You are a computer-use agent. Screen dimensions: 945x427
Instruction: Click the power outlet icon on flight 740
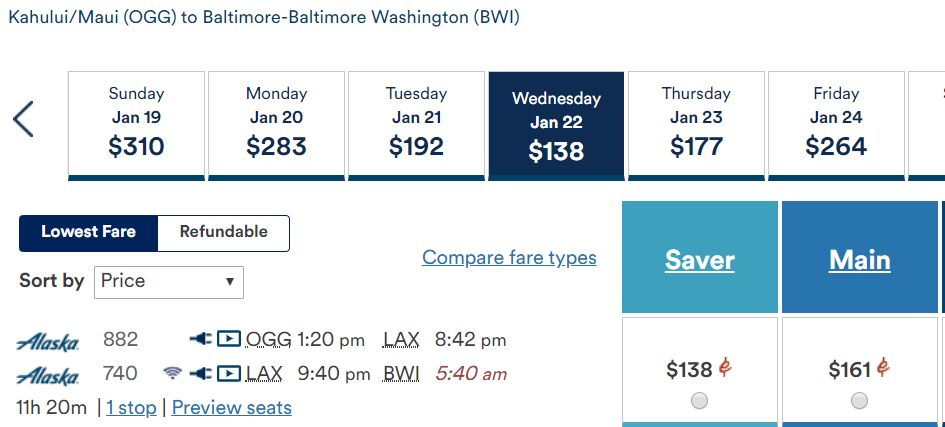[x=200, y=374]
